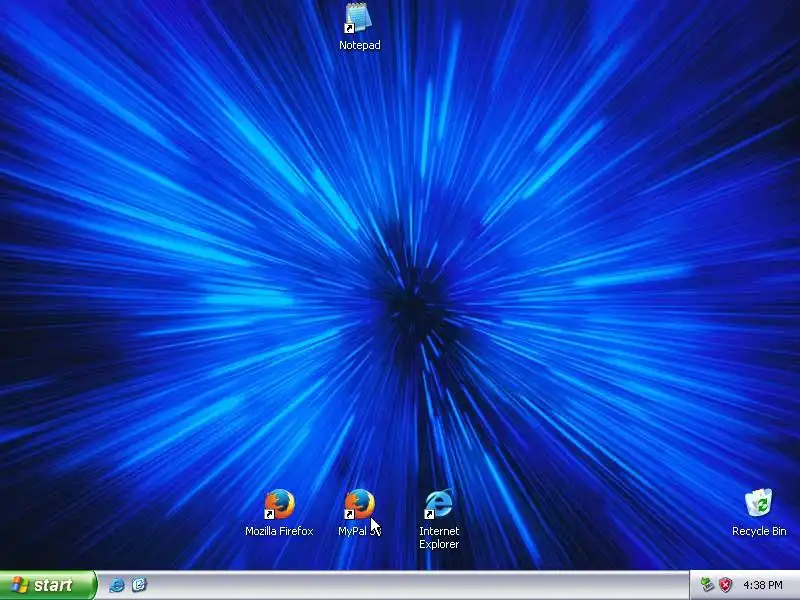Launch Internet Explorer from Quick Launch

point(117,585)
